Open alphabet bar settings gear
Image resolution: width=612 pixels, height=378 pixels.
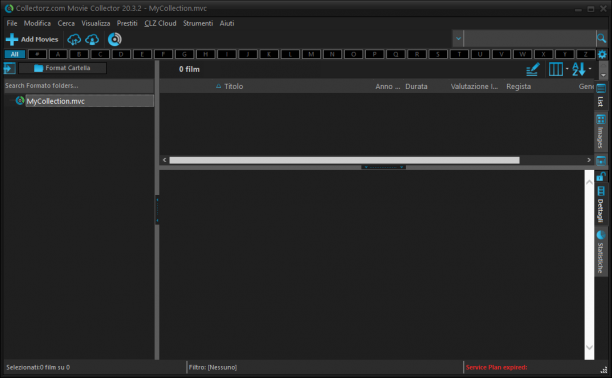point(602,54)
